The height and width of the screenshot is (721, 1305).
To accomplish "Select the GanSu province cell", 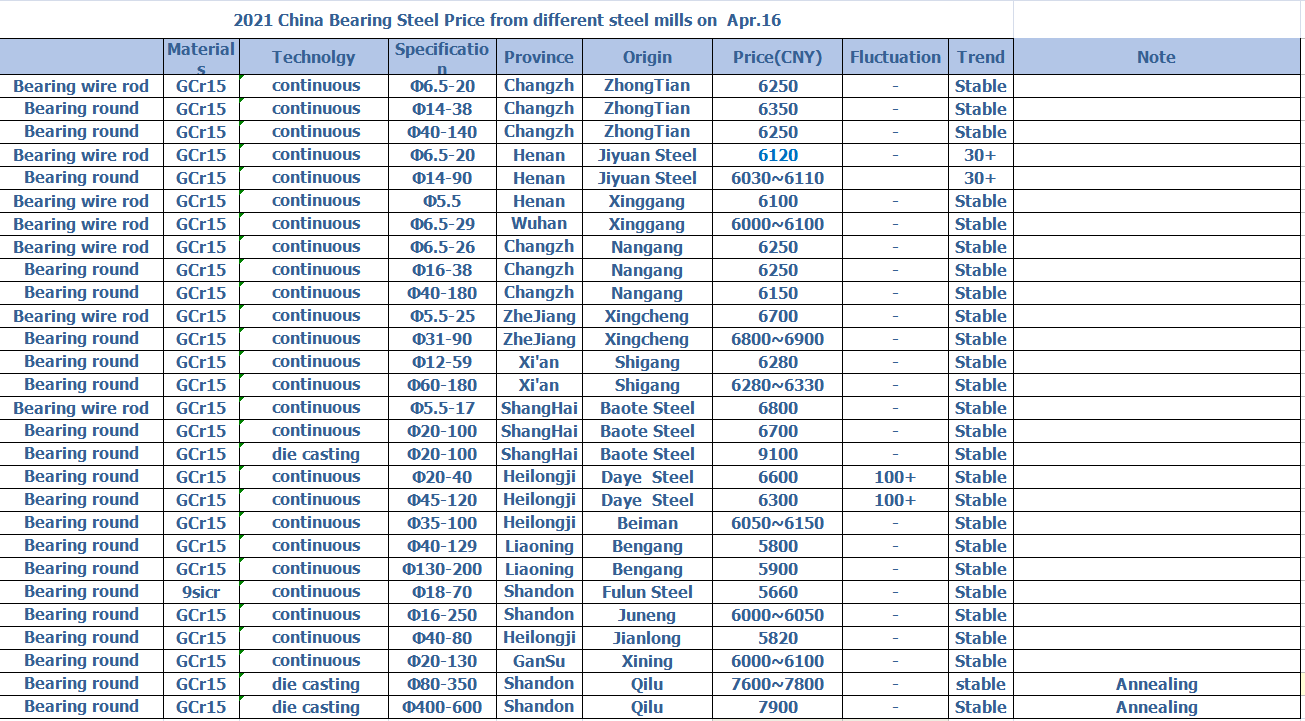I will [539, 661].
